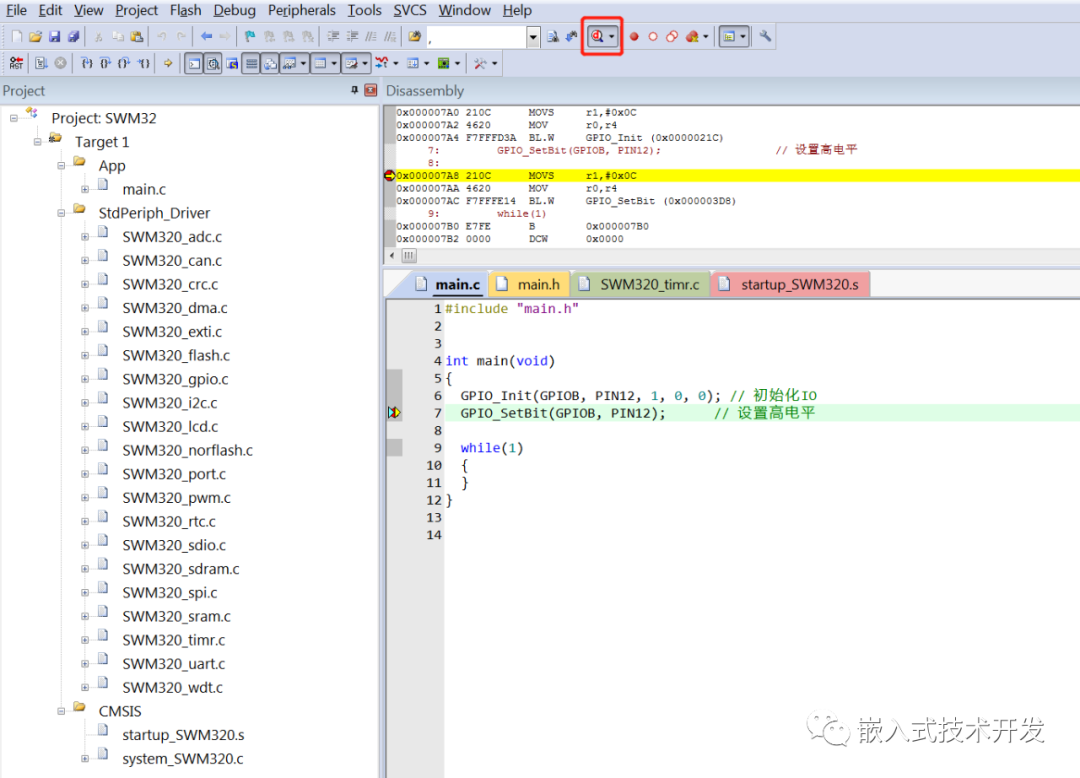This screenshot has width=1080, height=778.
Task: Open the Flash menu
Action: pyautogui.click(x=185, y=10)
